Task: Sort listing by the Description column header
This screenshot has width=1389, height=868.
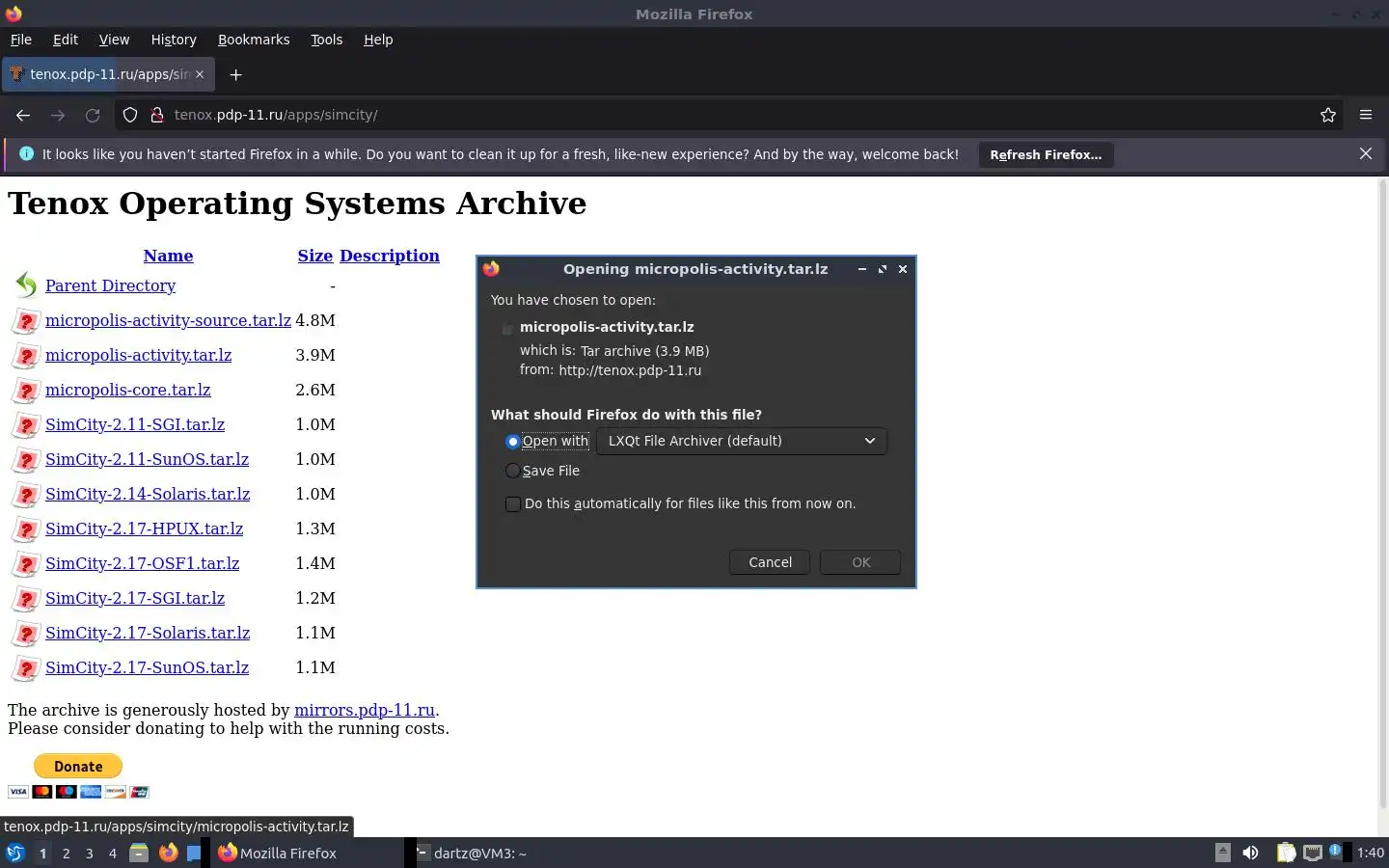Action: tap(390, 256)
